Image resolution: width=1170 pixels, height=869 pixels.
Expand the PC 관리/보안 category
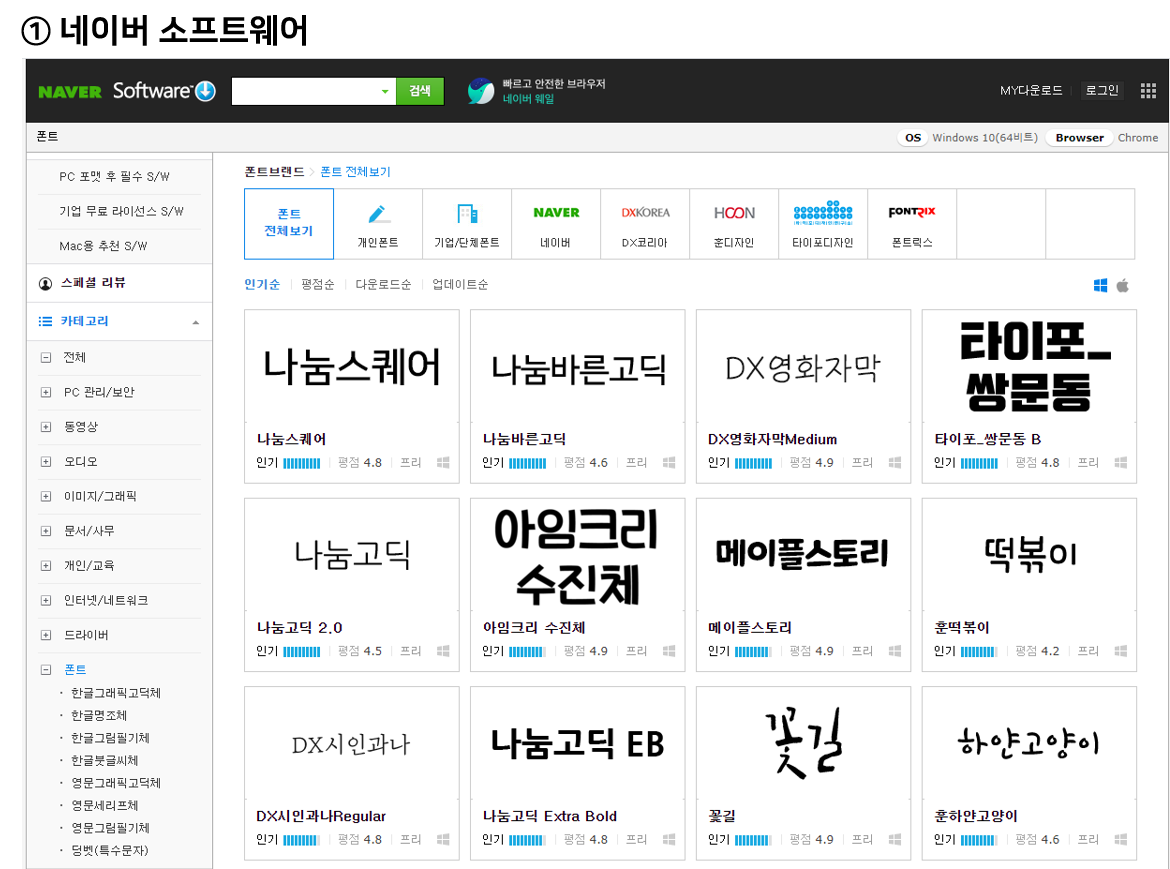(46, 392)
